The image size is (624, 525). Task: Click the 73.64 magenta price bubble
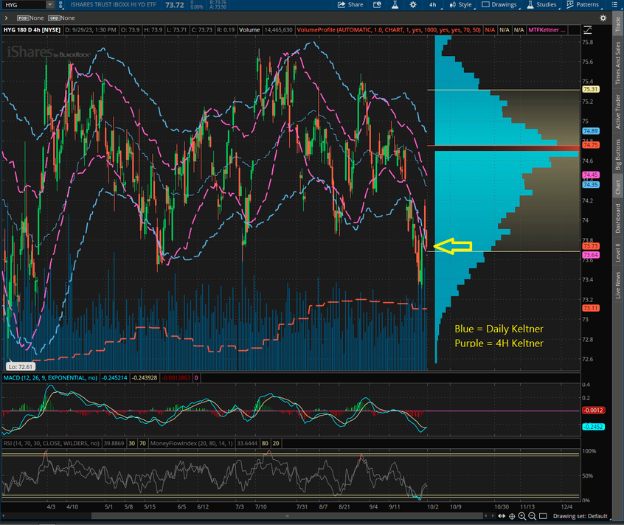point(591,255)
